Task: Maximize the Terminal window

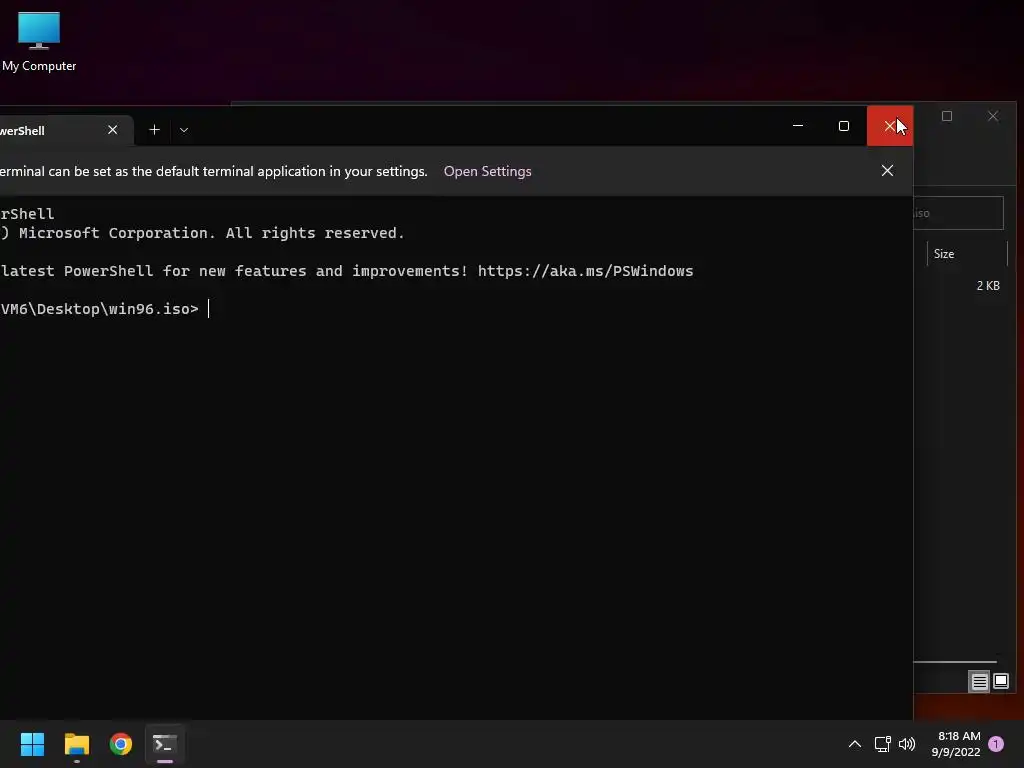Action: point(844,125)
